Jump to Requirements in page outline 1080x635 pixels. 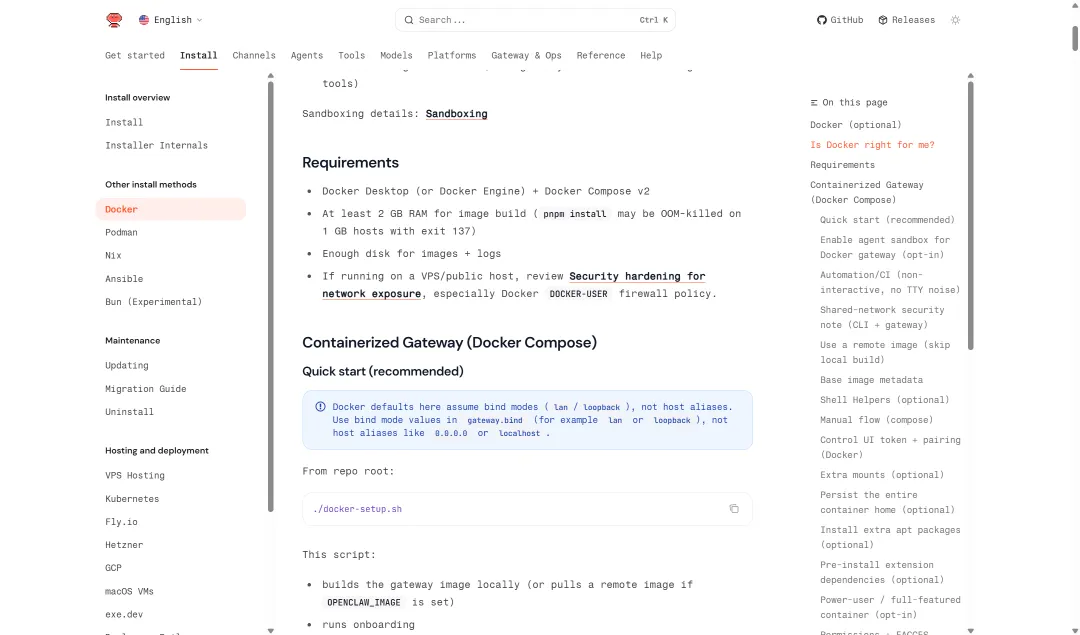[x=842, y=165]
